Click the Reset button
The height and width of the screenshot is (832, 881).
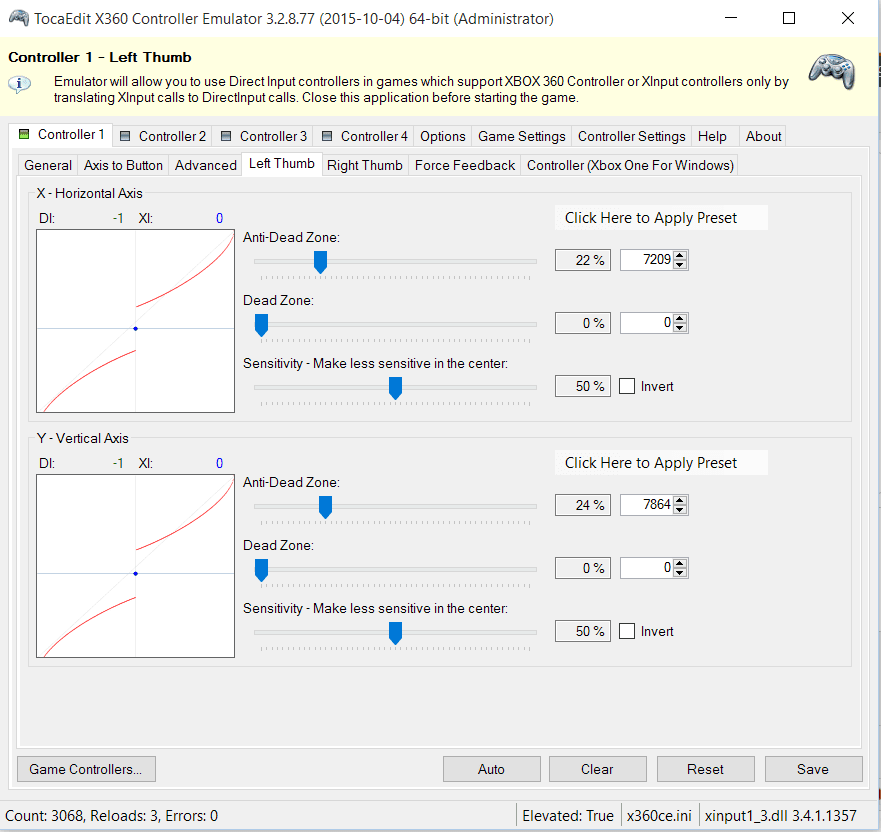coord(706,769)
